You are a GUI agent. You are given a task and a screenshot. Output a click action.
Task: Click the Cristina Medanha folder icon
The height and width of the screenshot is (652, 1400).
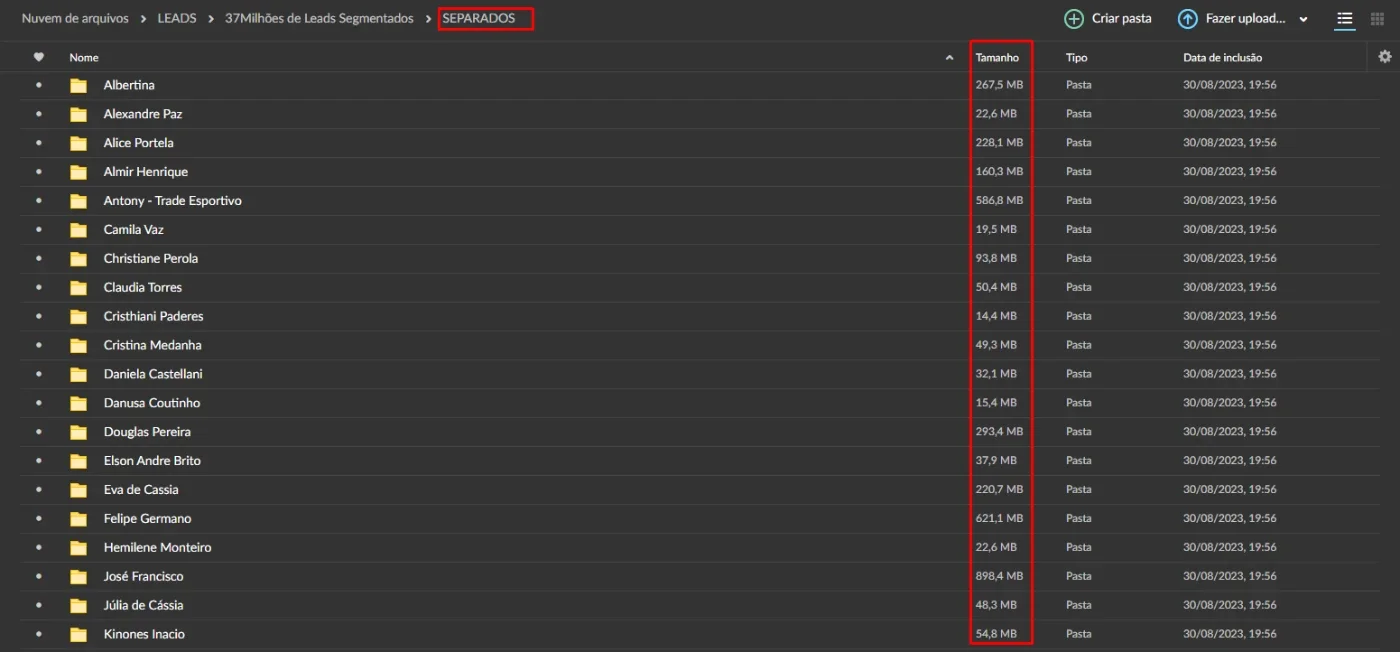(78, 346)
